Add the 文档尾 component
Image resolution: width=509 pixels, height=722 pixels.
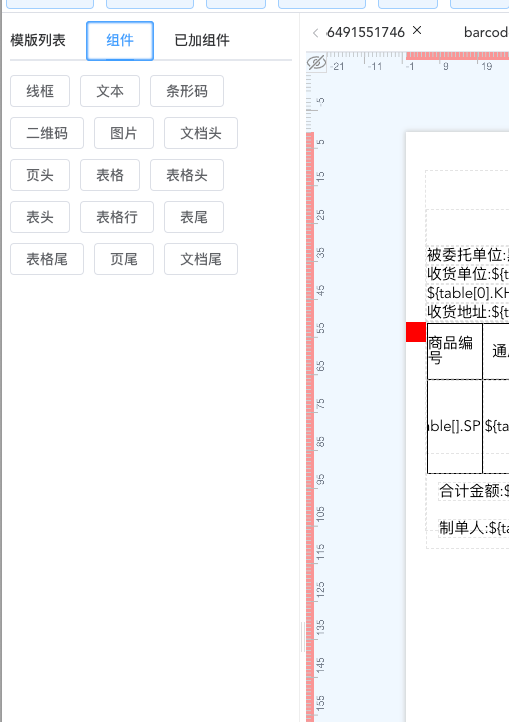point(201,259)
